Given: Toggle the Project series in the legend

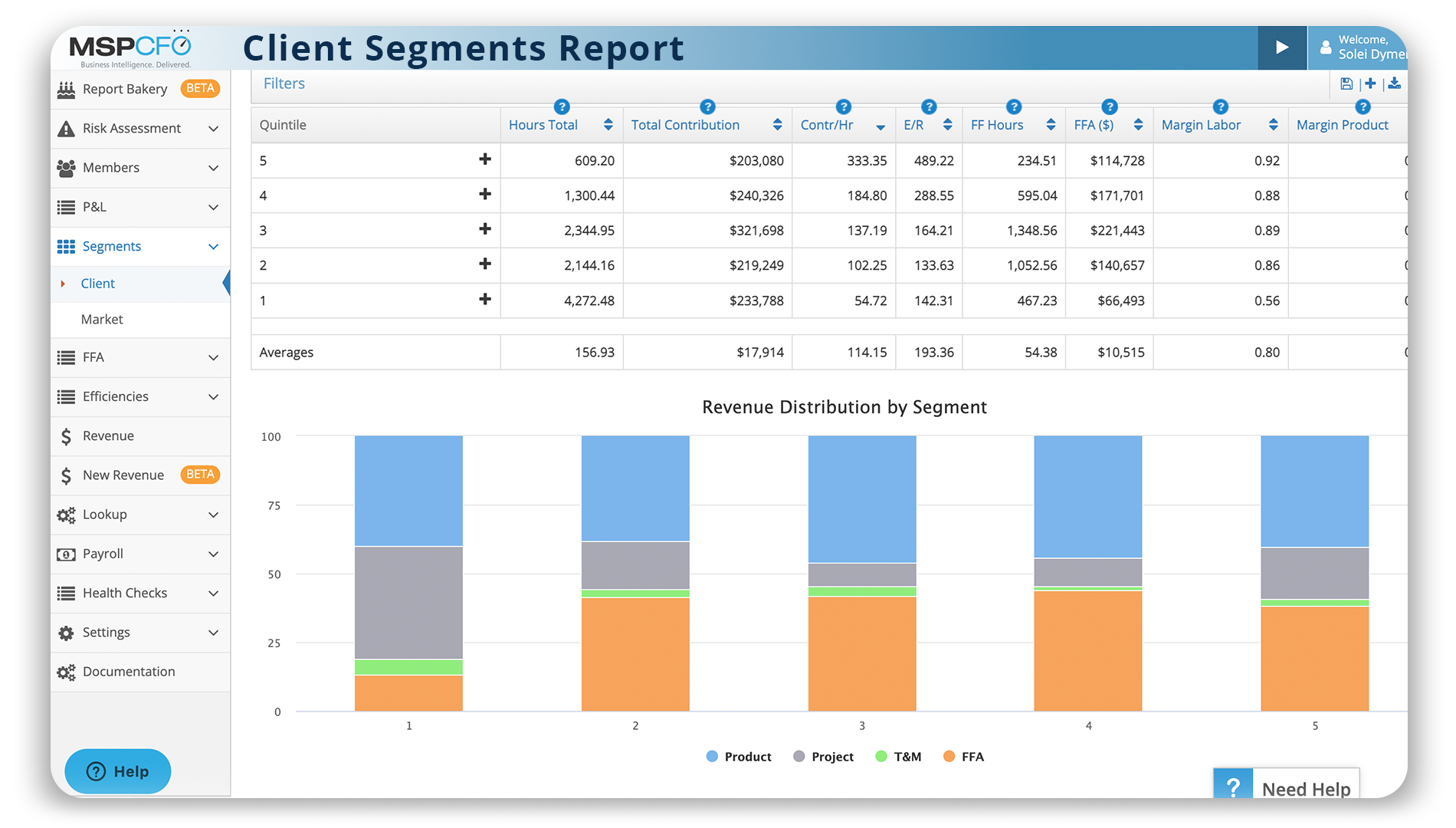Looking at the screenshot, I should pyautogui.click(x=823, y=757).
